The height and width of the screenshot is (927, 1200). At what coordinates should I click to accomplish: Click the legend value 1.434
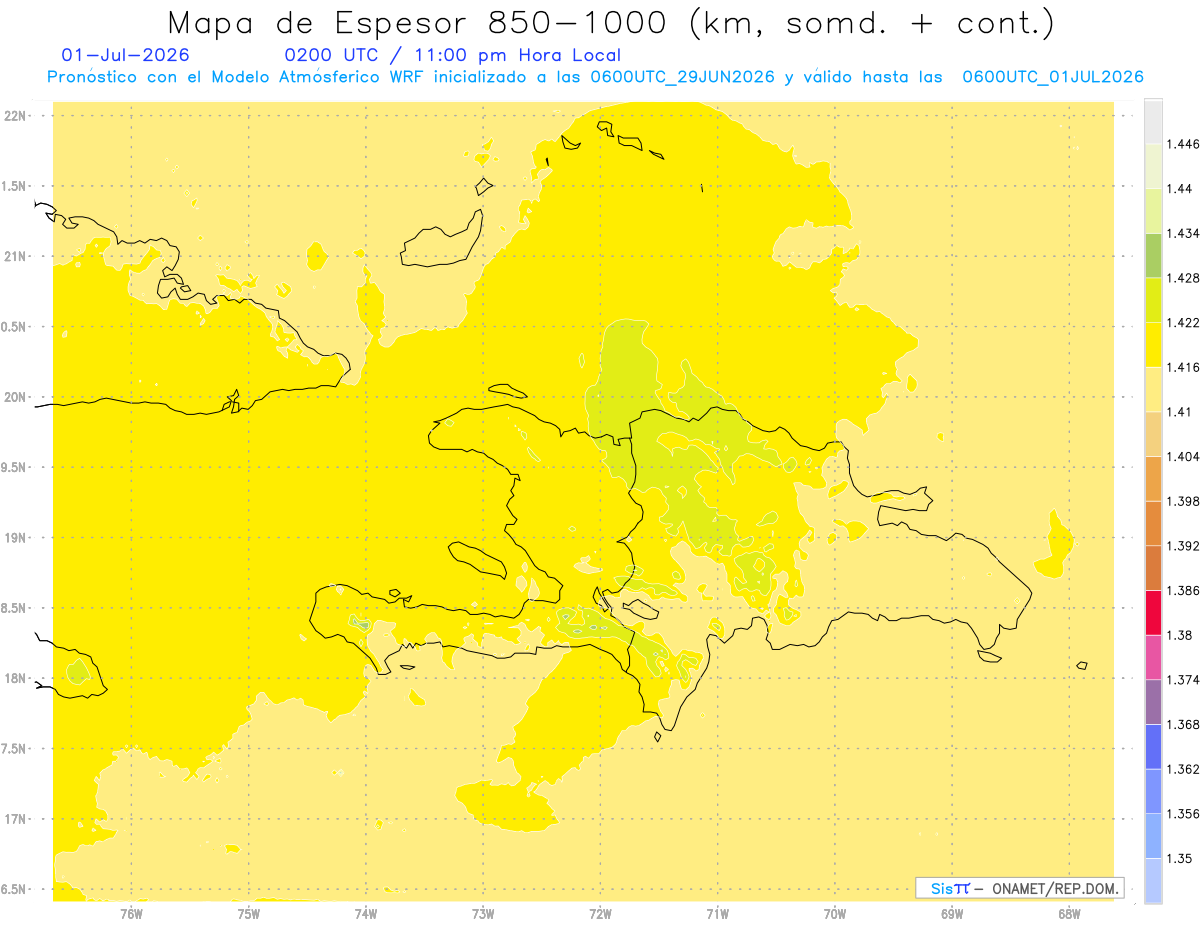click(x=1183, y=233)
